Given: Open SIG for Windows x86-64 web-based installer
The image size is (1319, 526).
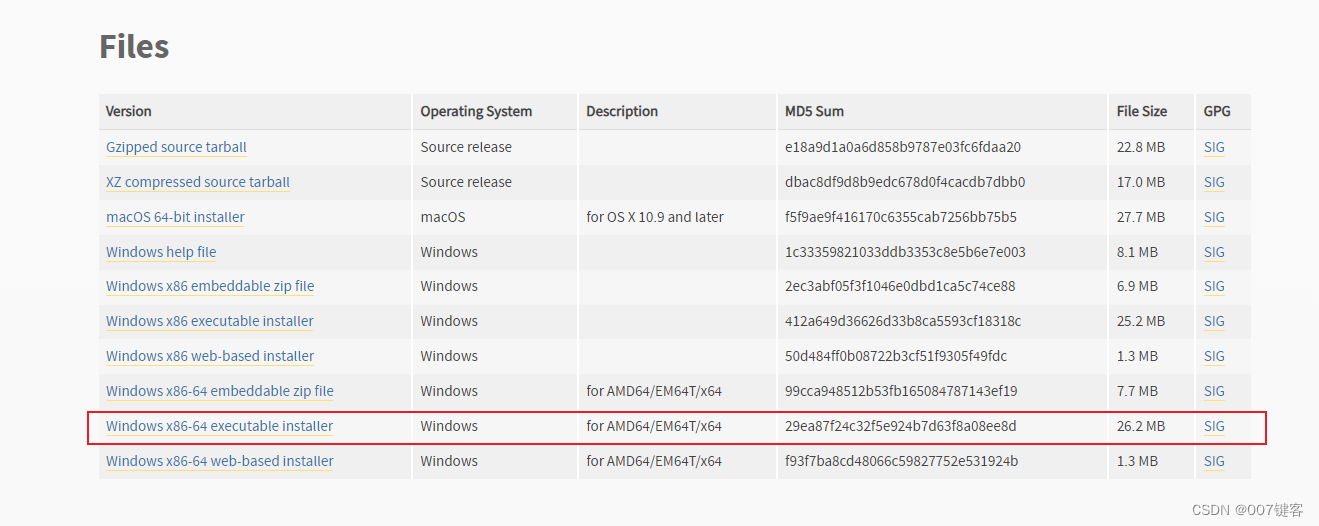Looking at the screenshot, I should (x=1214, y=461).
